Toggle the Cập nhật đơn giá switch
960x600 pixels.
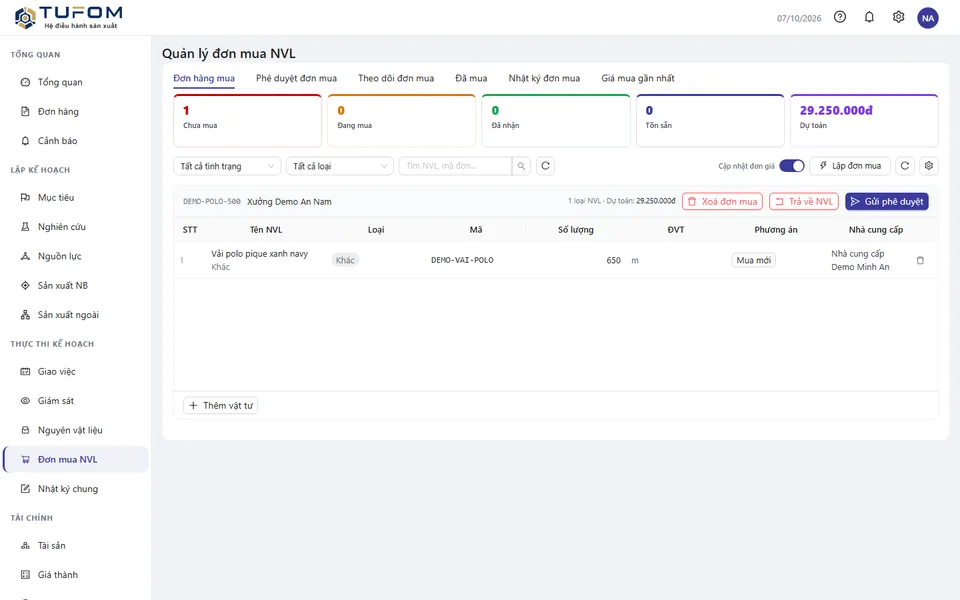pos(792,166)
